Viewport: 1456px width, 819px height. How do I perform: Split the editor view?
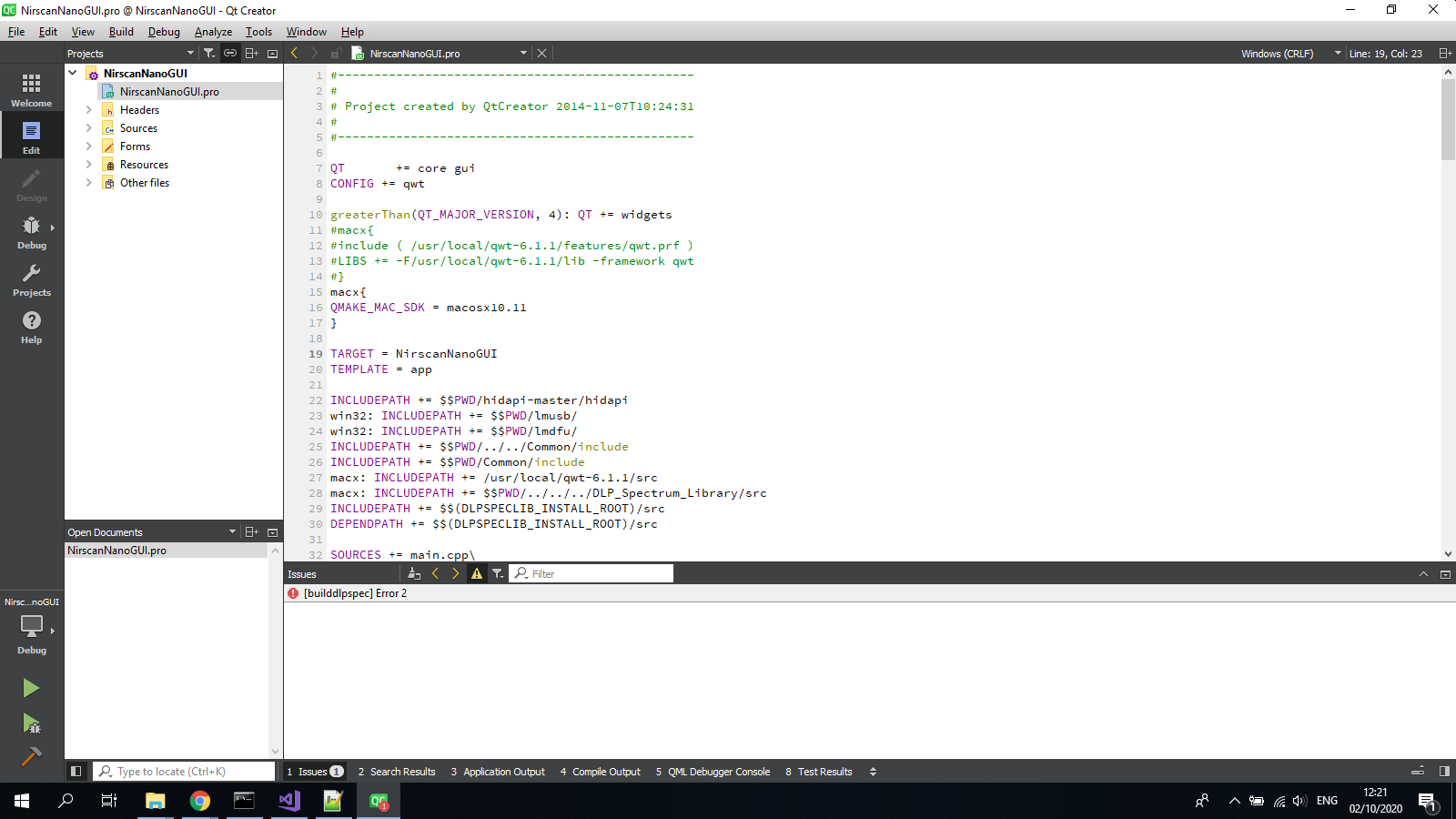(1444, 53)
